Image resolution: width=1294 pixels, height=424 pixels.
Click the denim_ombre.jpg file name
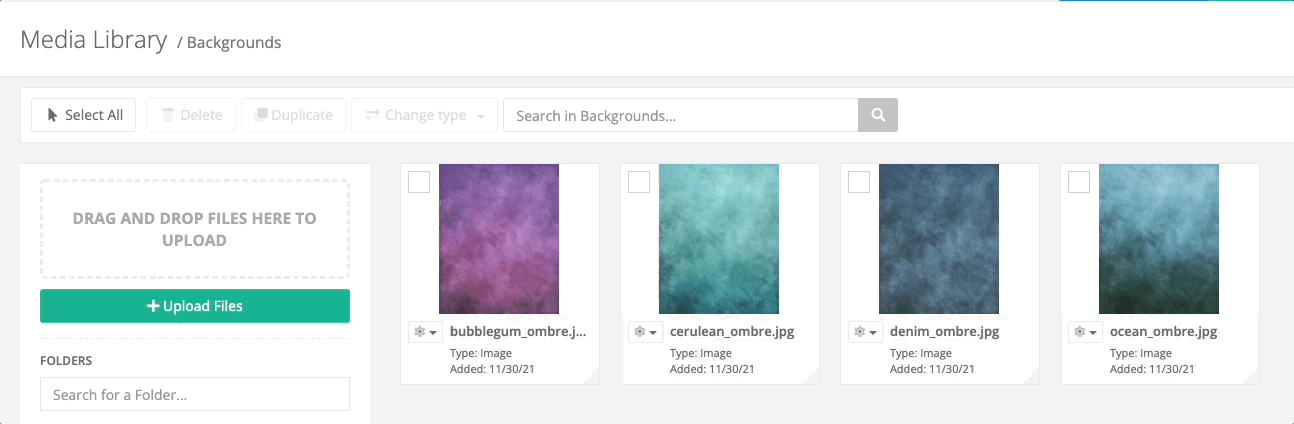coord(944,332)
